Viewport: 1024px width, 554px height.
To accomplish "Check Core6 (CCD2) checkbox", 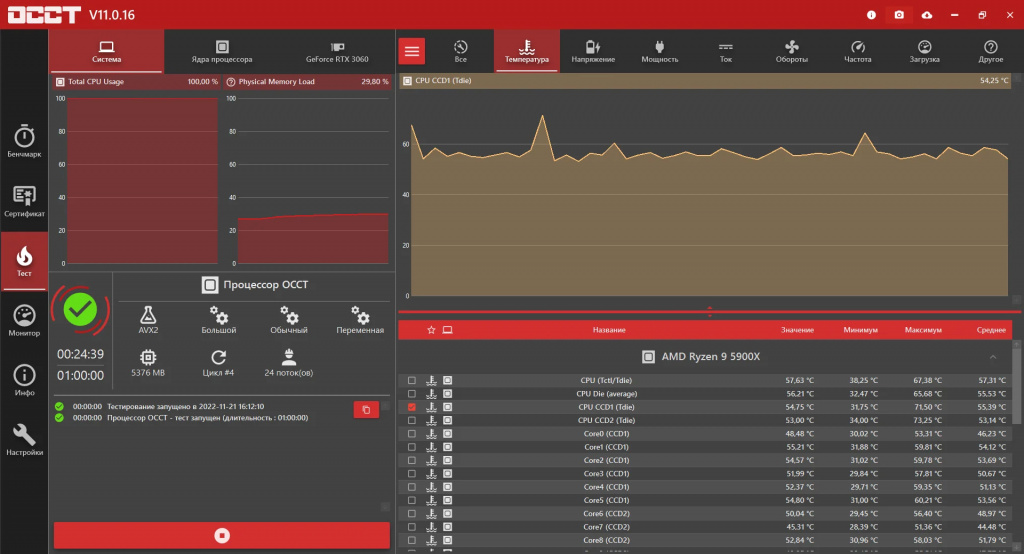I will (x=411, y=513).
